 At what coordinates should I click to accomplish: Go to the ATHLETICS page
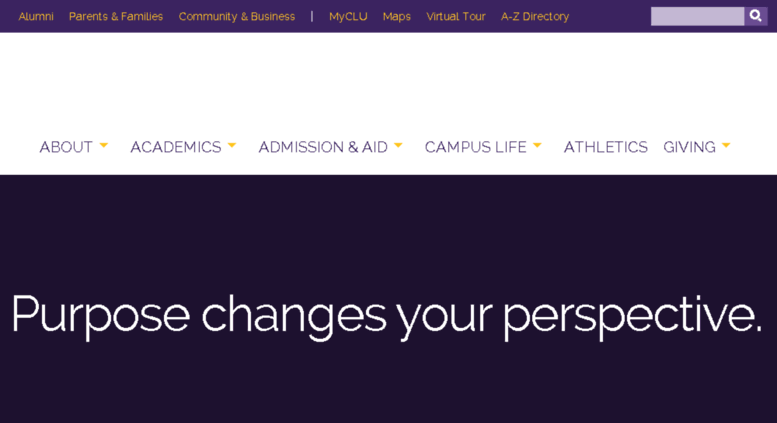606,147
